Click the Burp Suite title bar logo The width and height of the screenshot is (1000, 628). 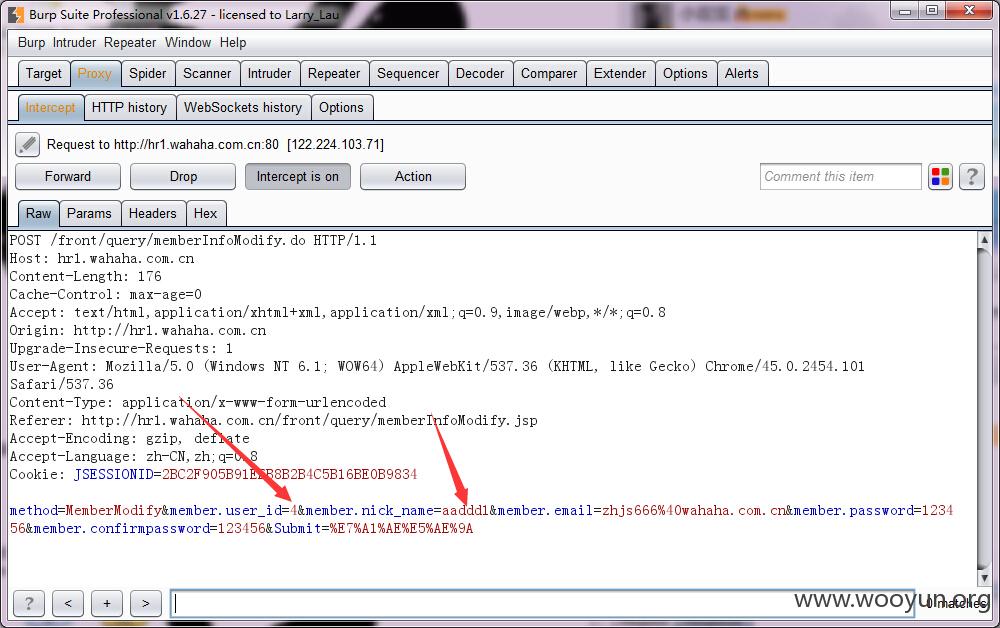tap(16, 14)
